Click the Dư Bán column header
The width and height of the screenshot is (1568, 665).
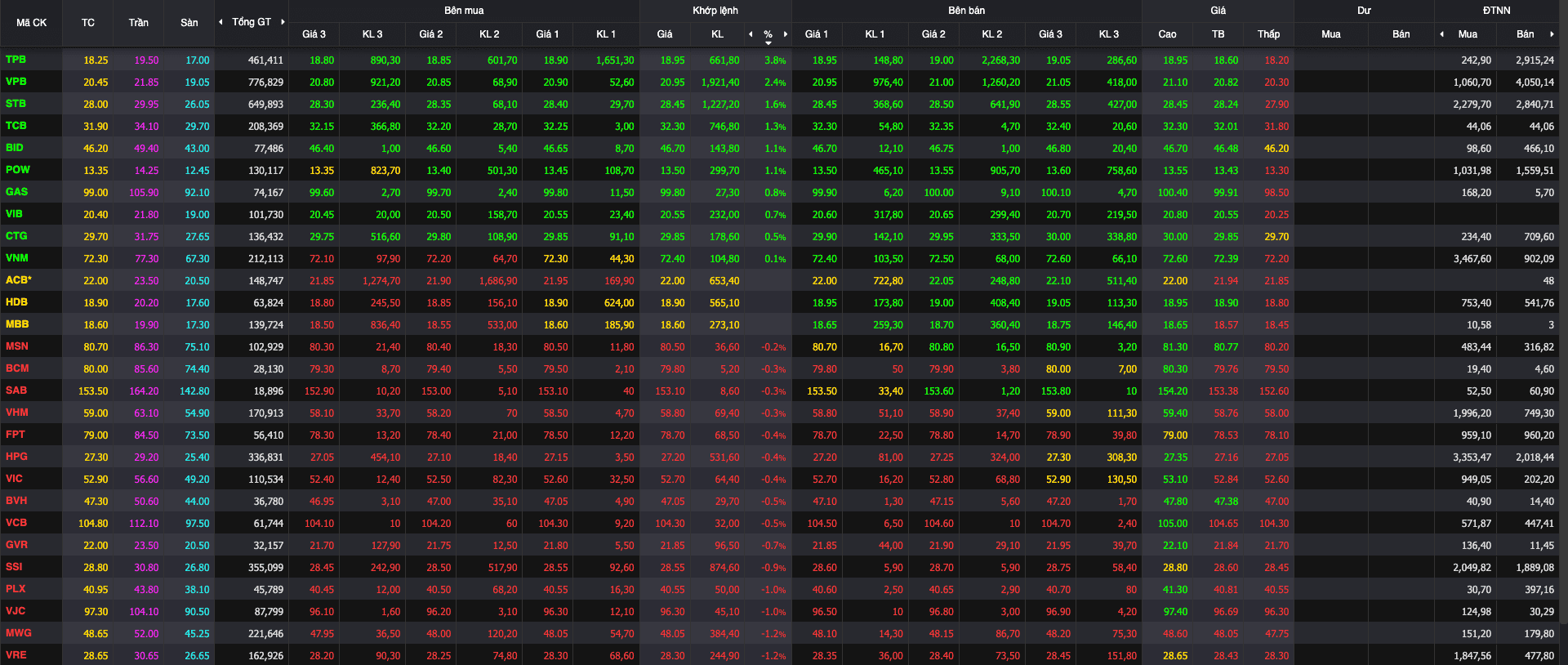point(1401,34)
